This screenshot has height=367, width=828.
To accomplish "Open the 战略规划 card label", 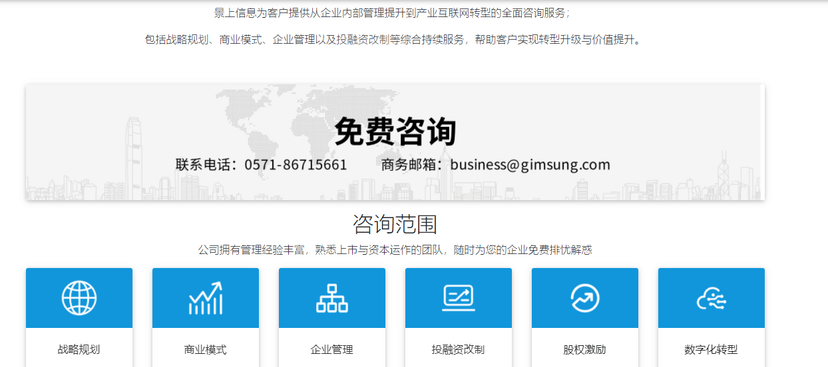I will click(79, 350).
